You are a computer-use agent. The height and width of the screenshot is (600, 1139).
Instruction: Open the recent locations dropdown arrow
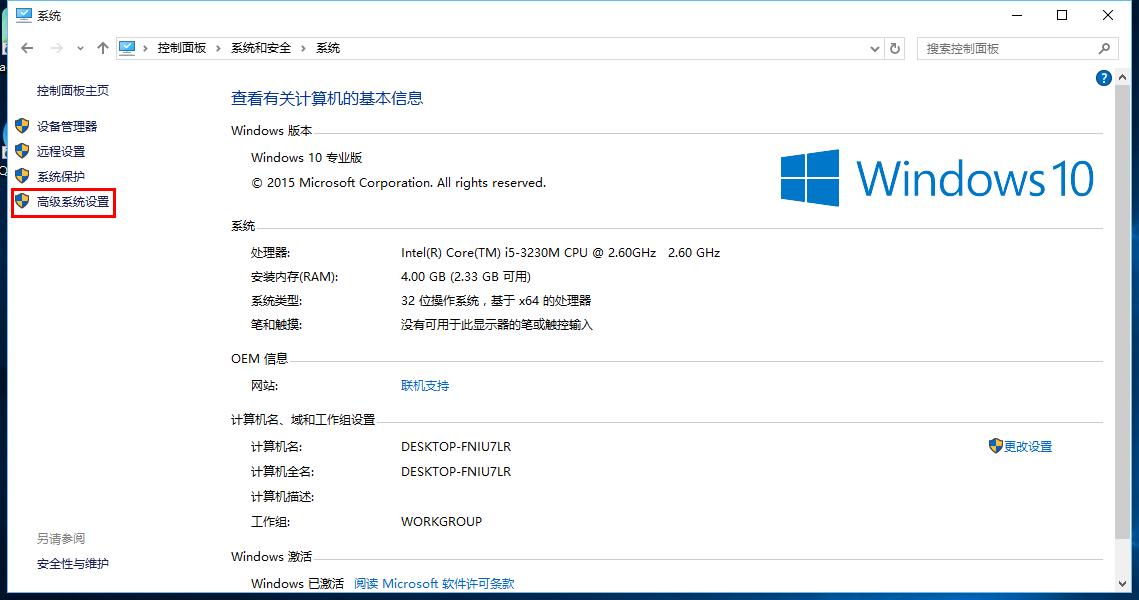[80, 49]
